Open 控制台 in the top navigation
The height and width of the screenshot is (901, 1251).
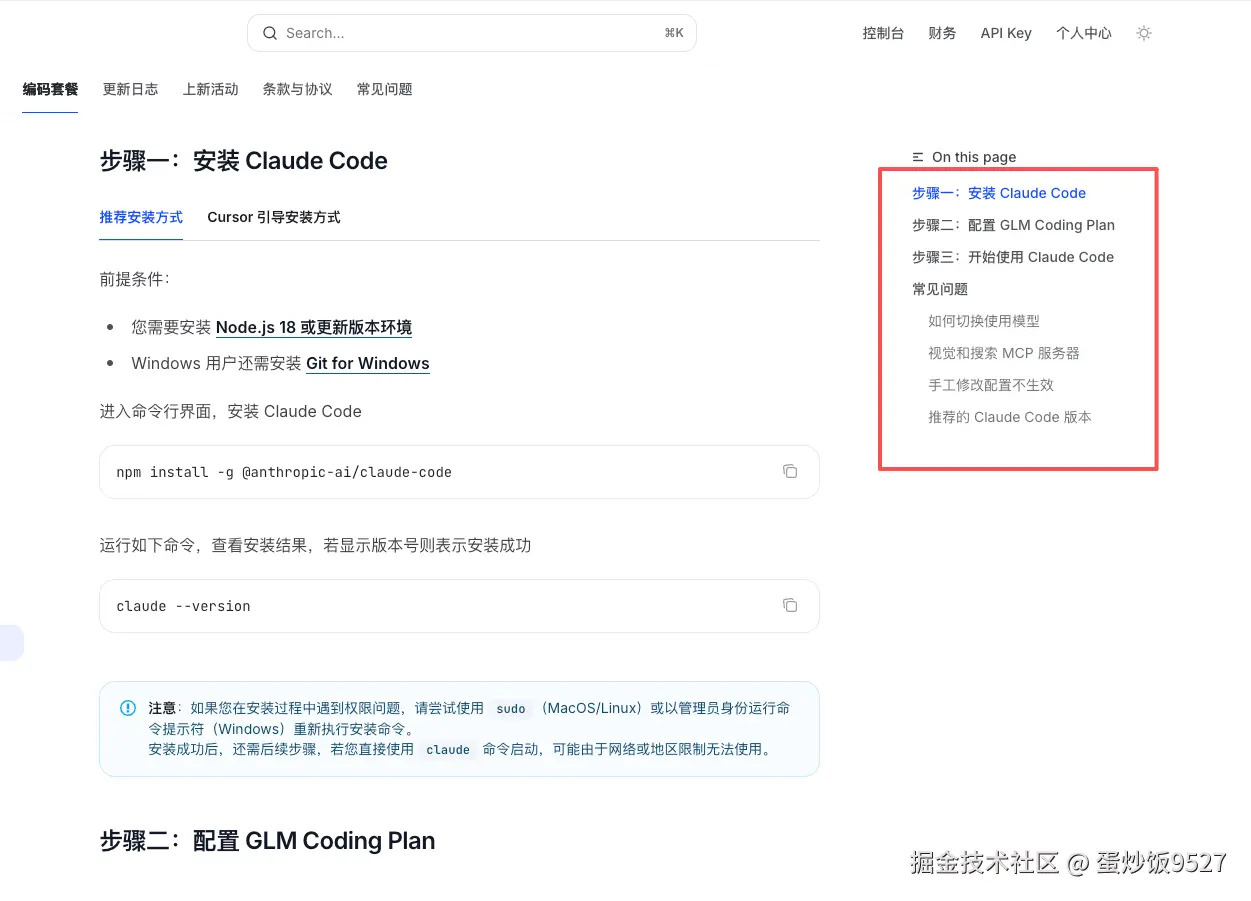[x=883, y=33]
